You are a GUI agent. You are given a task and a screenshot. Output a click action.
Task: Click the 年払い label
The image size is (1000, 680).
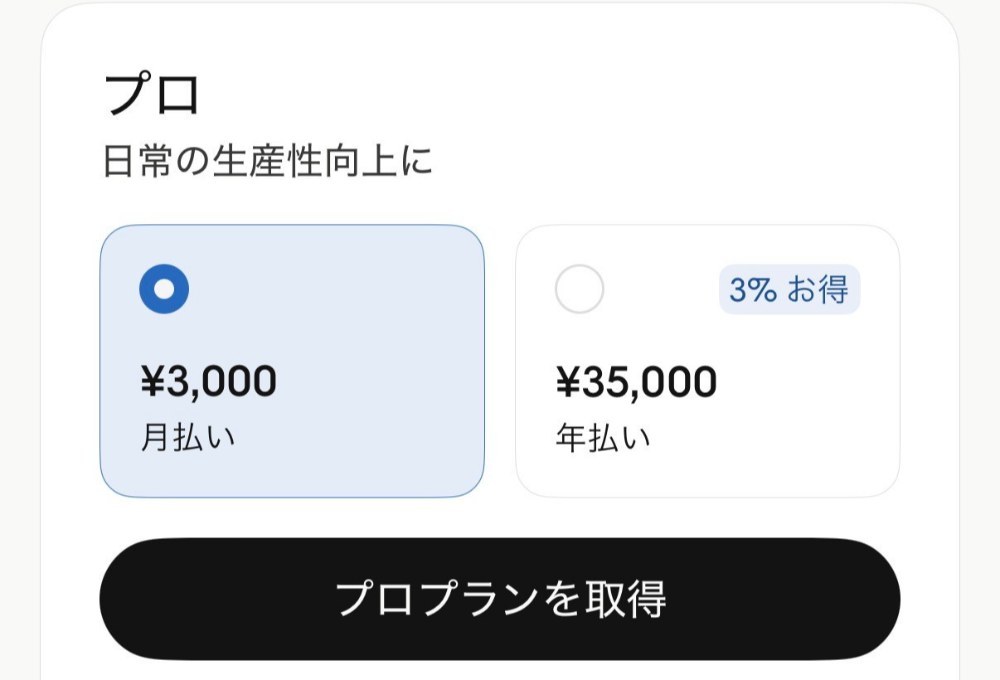[x=603, y=438]
